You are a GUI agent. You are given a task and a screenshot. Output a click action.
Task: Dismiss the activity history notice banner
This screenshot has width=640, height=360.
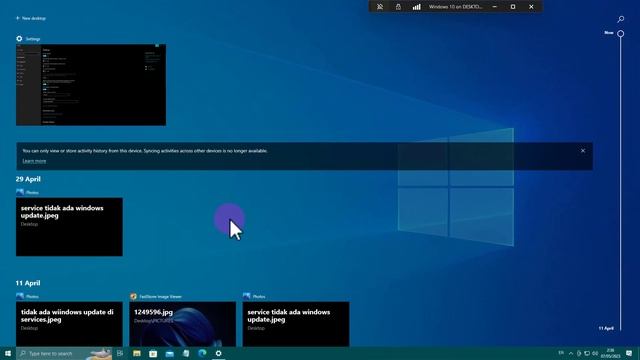(583, 151)
